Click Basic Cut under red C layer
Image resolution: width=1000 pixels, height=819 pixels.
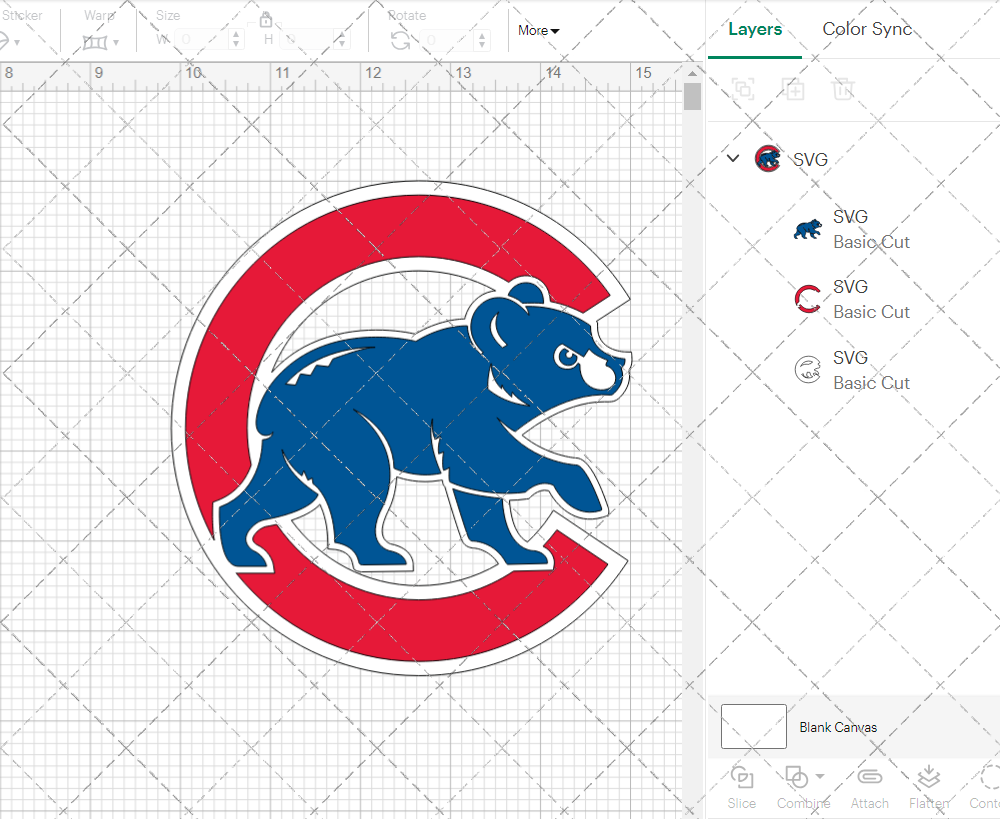[x=871, y=313]
